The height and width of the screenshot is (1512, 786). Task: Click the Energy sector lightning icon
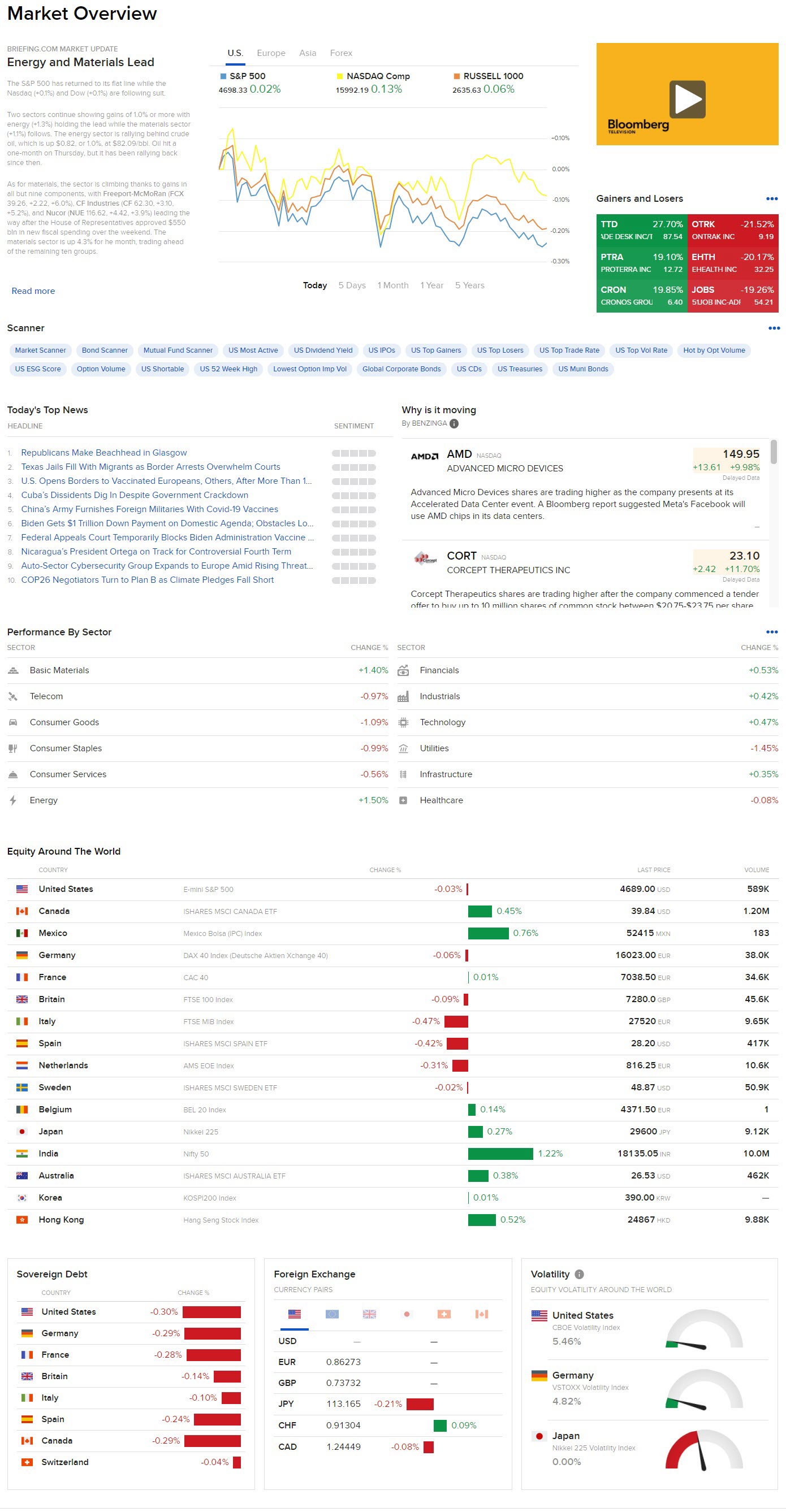(x=13, y=800)
